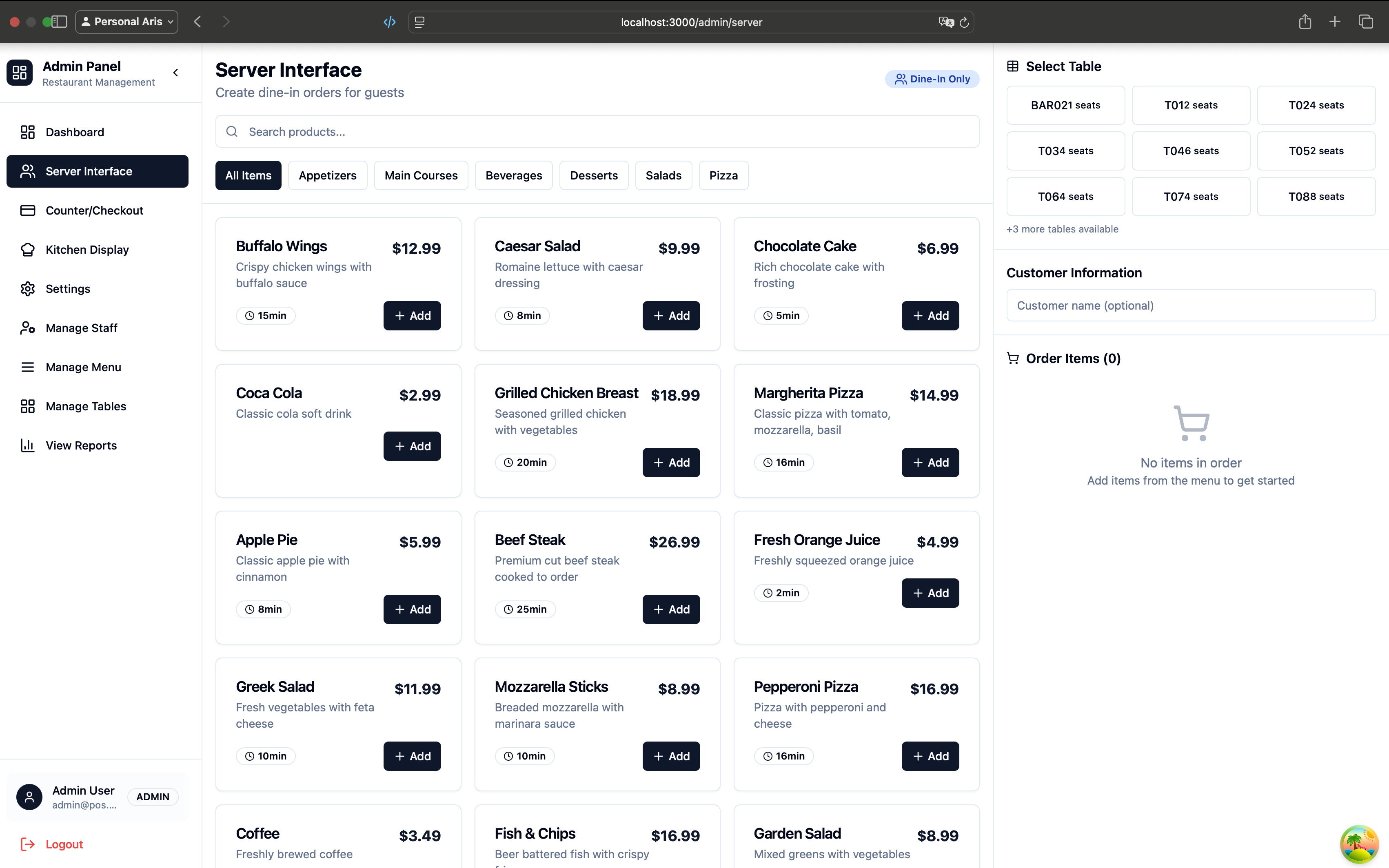Click the +3 more tables available text
The image size is (1389, 868).
click(1062, 229)
